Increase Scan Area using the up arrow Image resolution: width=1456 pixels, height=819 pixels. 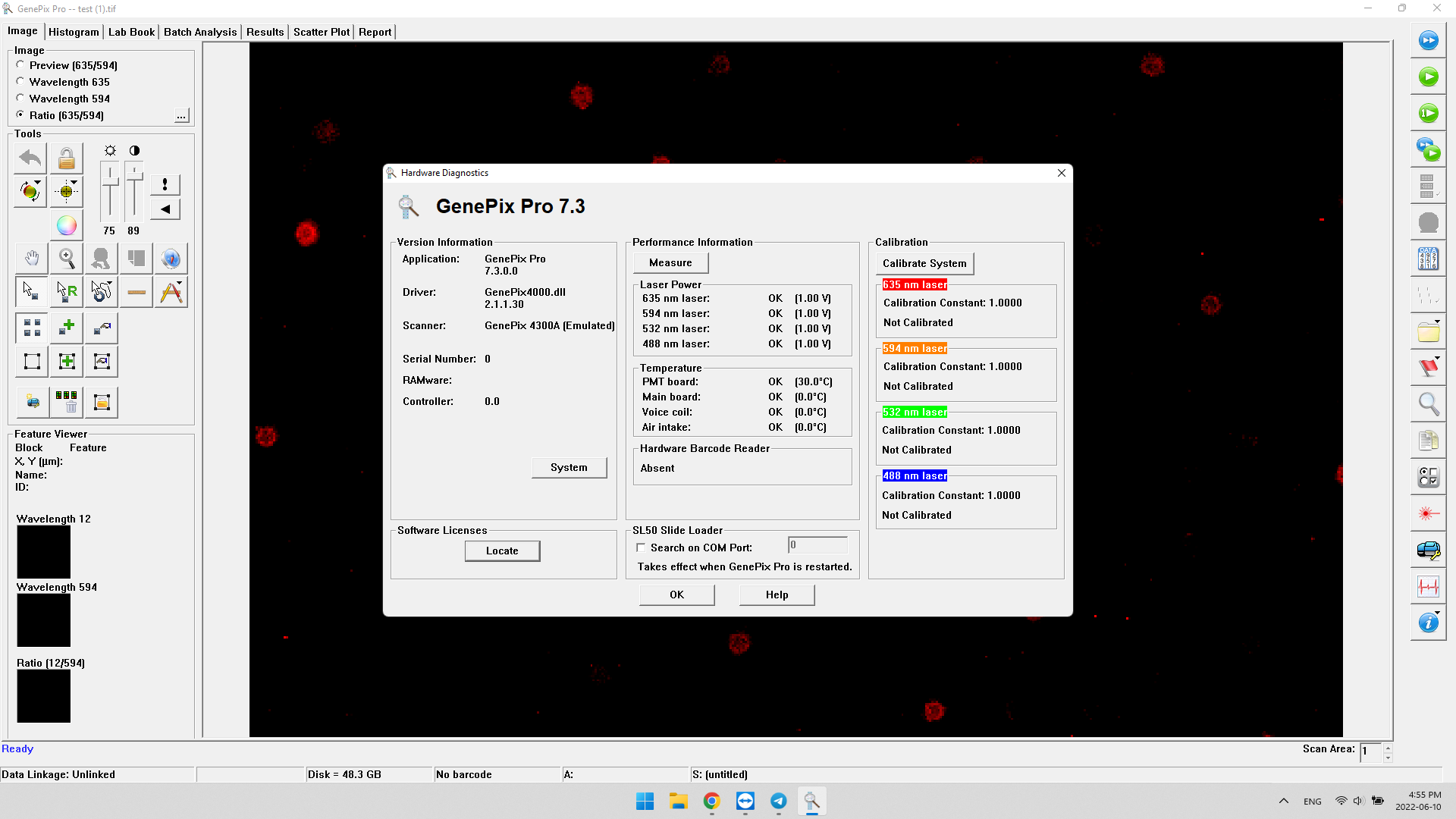click(1388, 747)
